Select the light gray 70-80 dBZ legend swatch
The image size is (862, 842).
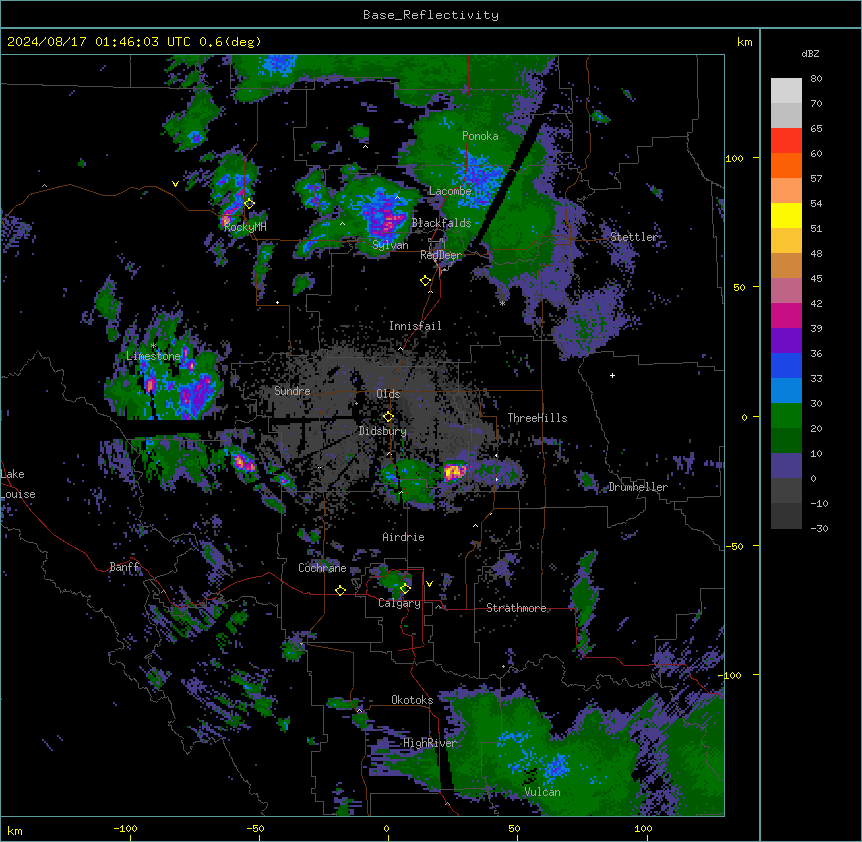point(786,91)
